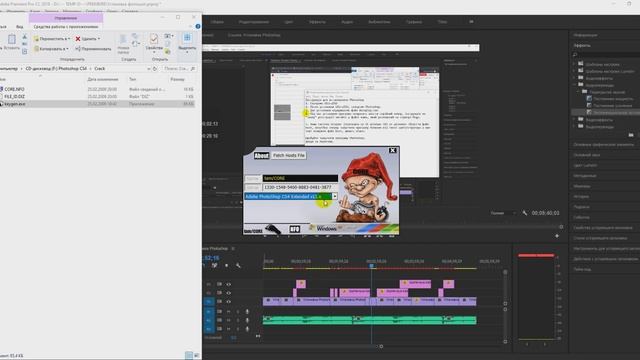640x360 pixels.
Task: Click the blue timeline playhead marker
Action: tap(371, 266)
